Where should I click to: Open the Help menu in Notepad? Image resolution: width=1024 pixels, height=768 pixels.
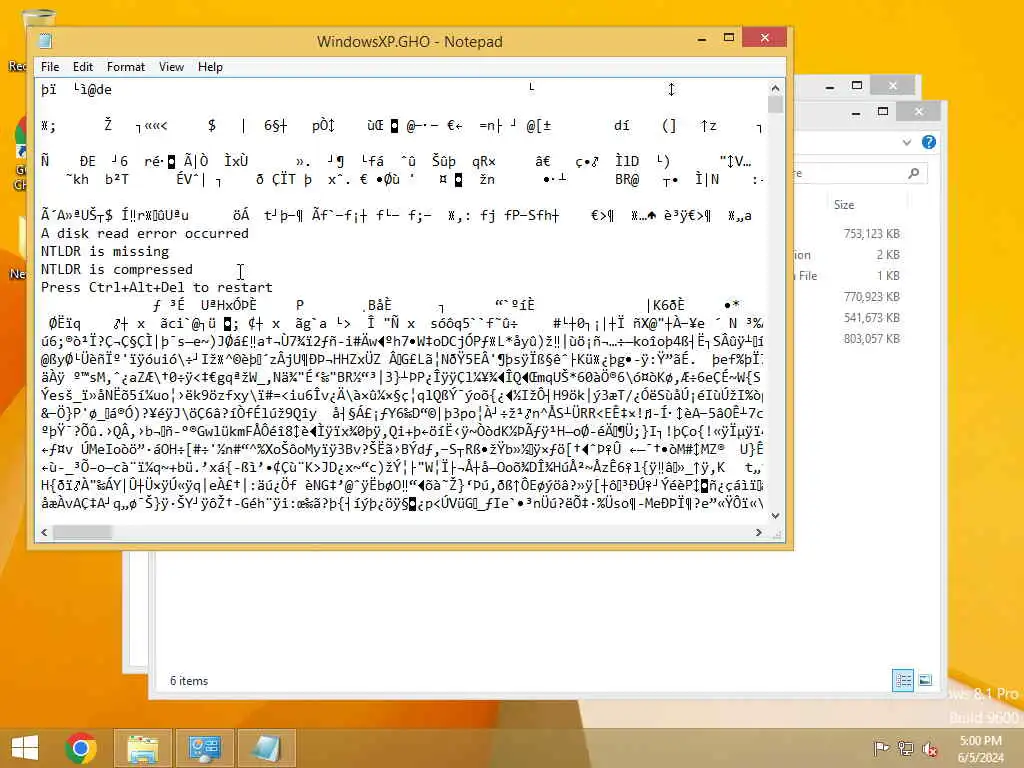tap(210, 67)
